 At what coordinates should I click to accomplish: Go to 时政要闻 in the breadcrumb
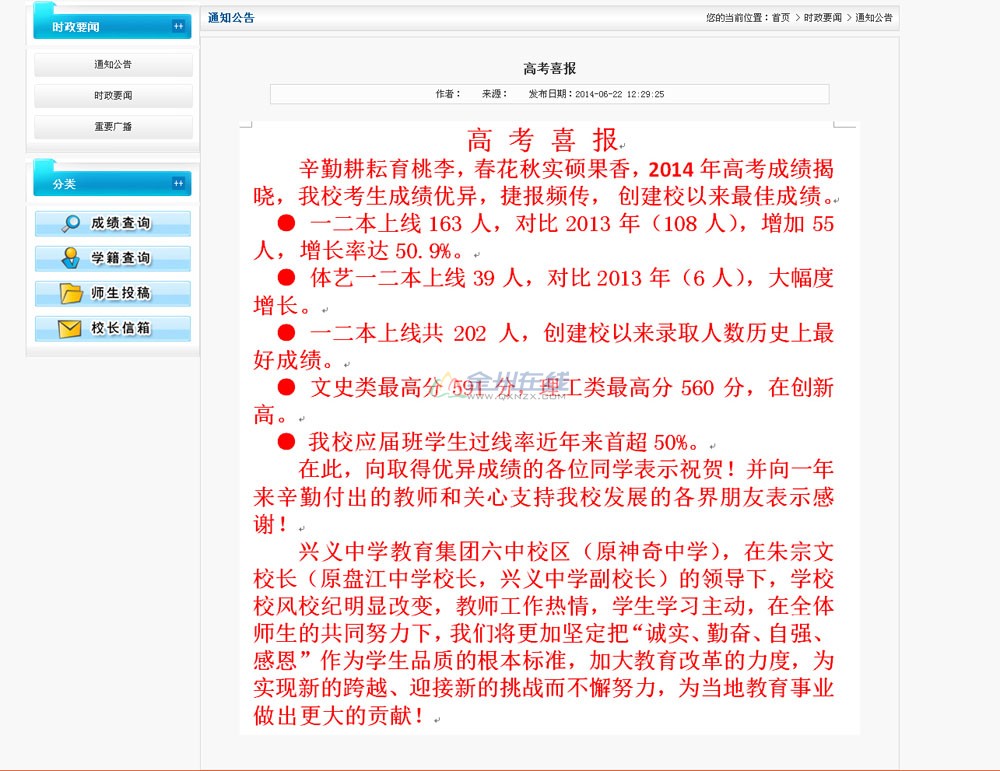[x=823, y=18]
